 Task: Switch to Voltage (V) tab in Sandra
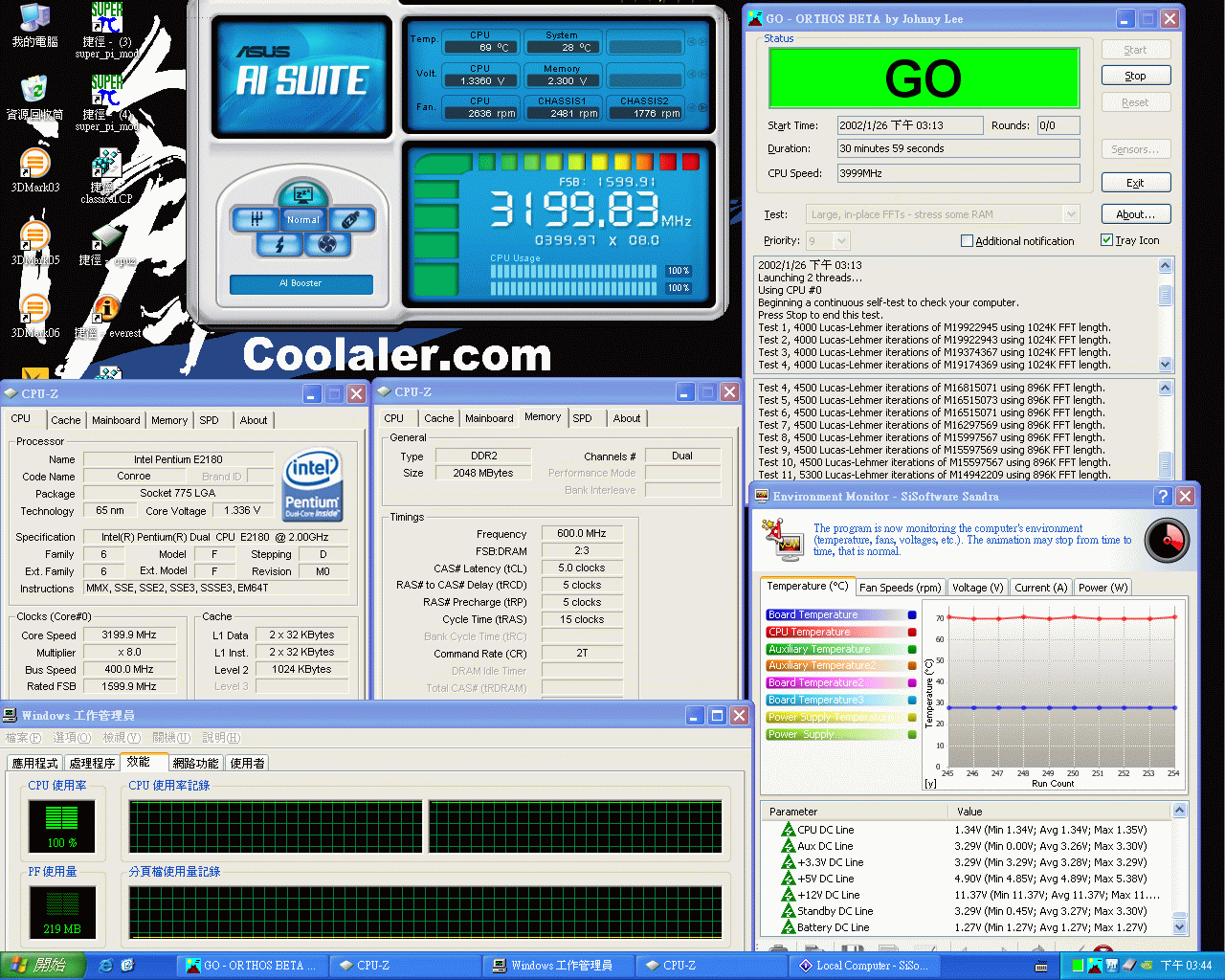[977, 588]
